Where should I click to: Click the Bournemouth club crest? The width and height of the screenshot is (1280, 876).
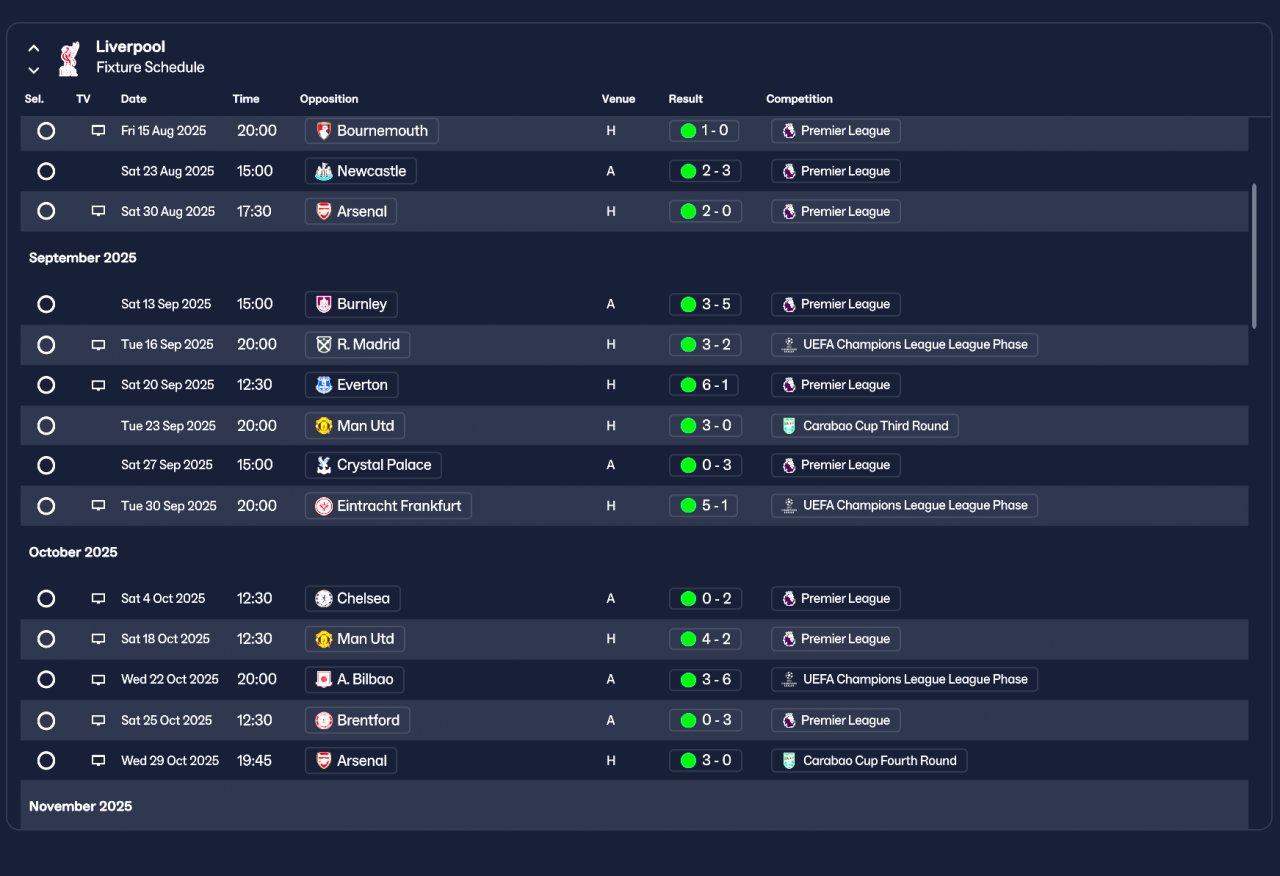pyautogui.click(x=323, y=131)
